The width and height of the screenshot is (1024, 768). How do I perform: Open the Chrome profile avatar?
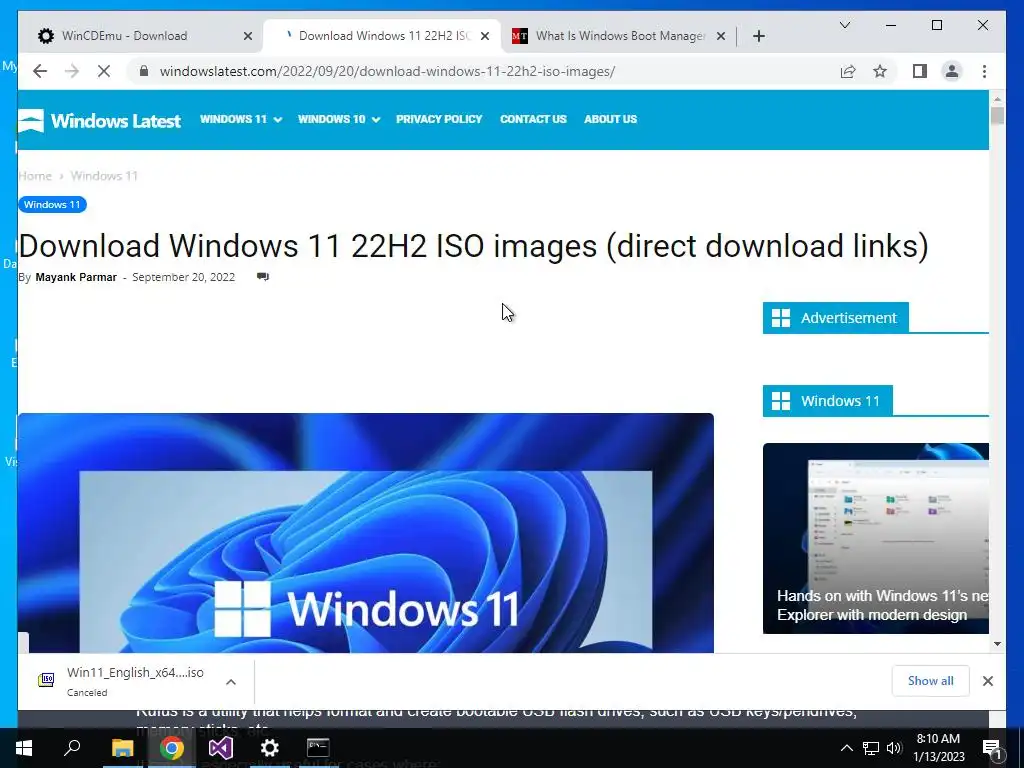click(x=952, y=71)
